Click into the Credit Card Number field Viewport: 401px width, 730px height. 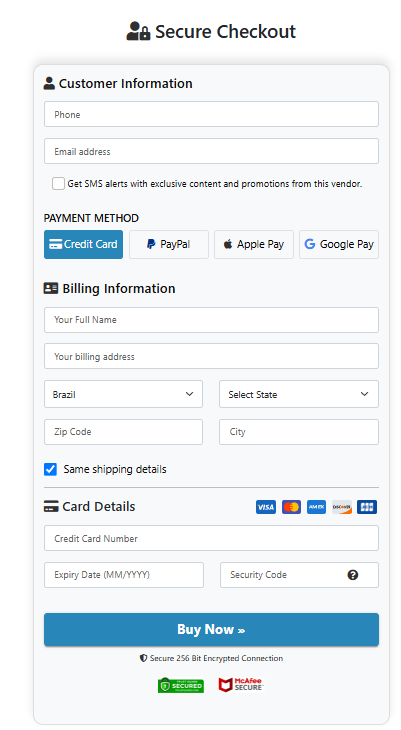(x=211, y=538)
